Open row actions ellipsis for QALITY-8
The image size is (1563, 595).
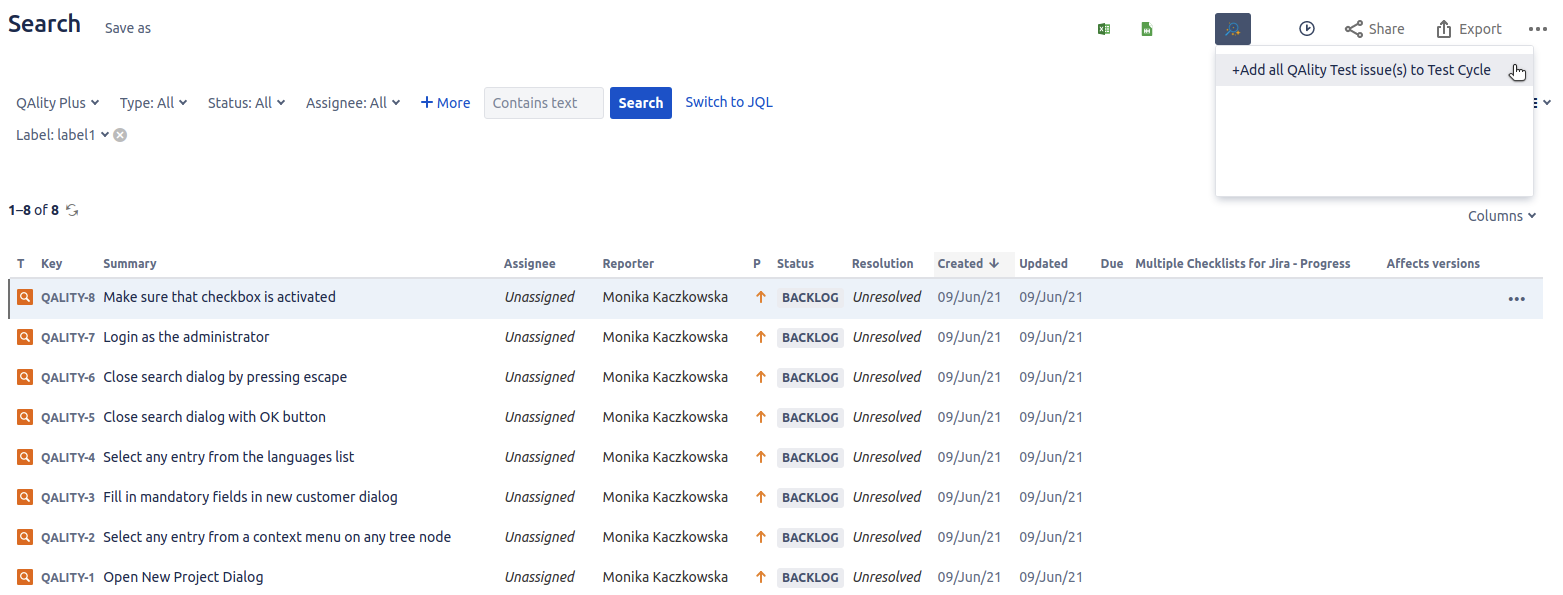(1517, 298)
